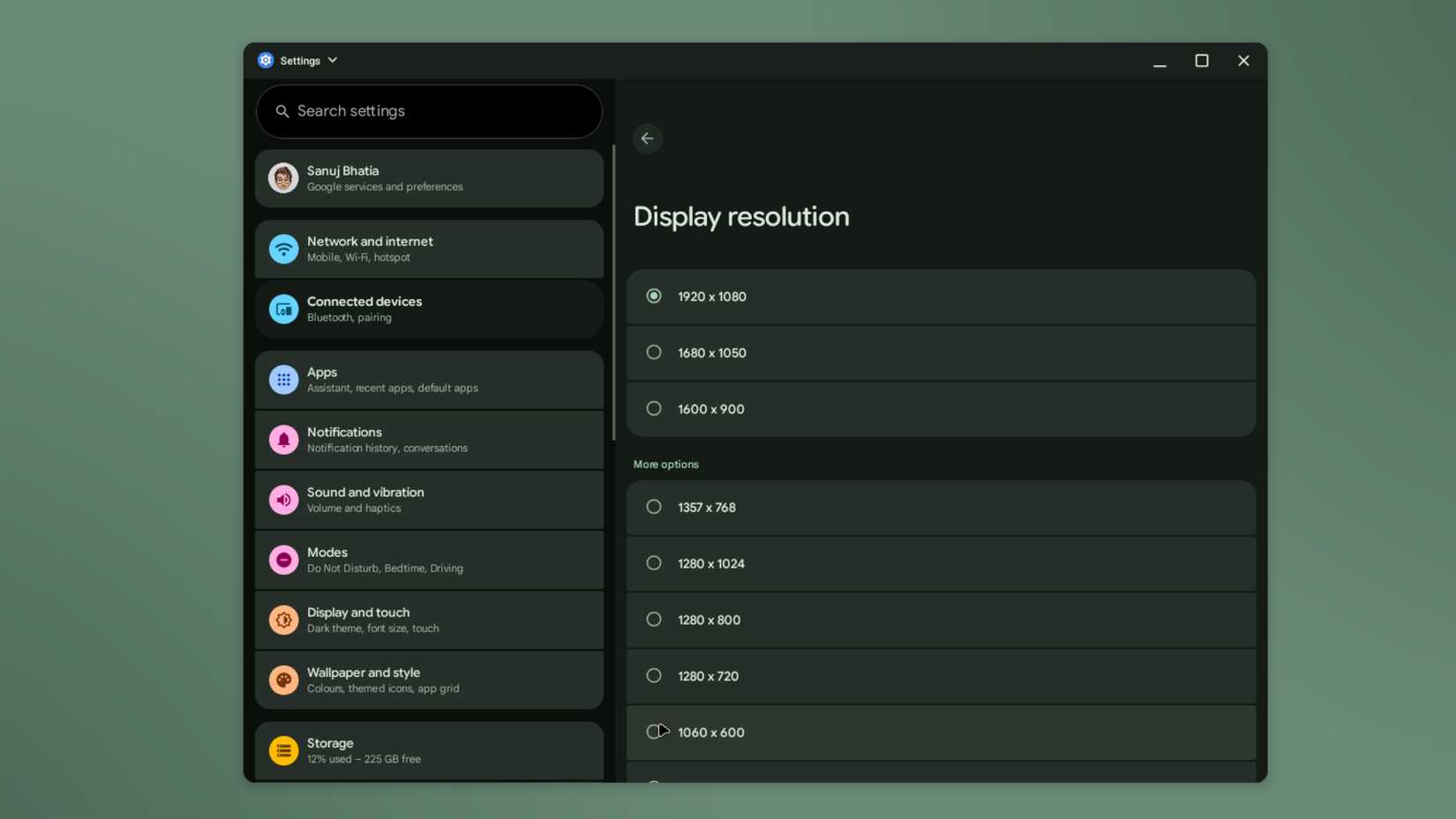Click the back arrow above Display resolution
This screenshot has width=1456, height=819.
click(647, 138)
